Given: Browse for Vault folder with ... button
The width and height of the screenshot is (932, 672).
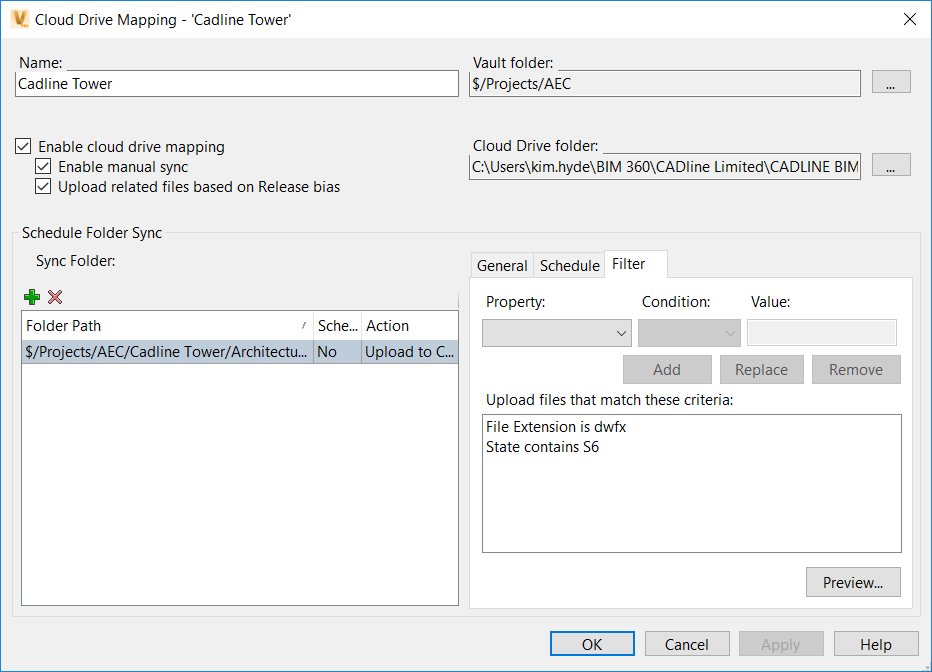Looking at the screenshot, I should (x=891, y=82).
